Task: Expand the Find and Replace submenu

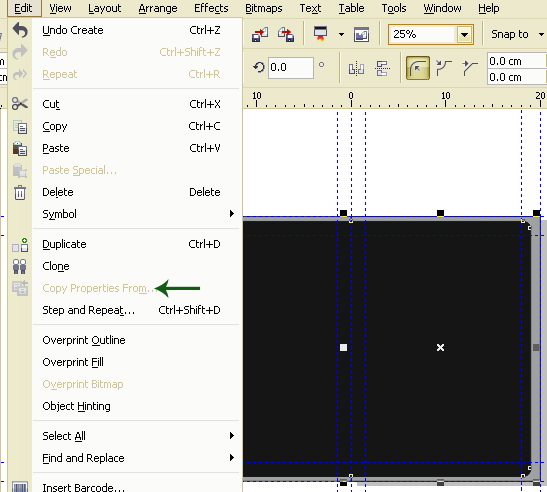Action: tap(232, 457)
